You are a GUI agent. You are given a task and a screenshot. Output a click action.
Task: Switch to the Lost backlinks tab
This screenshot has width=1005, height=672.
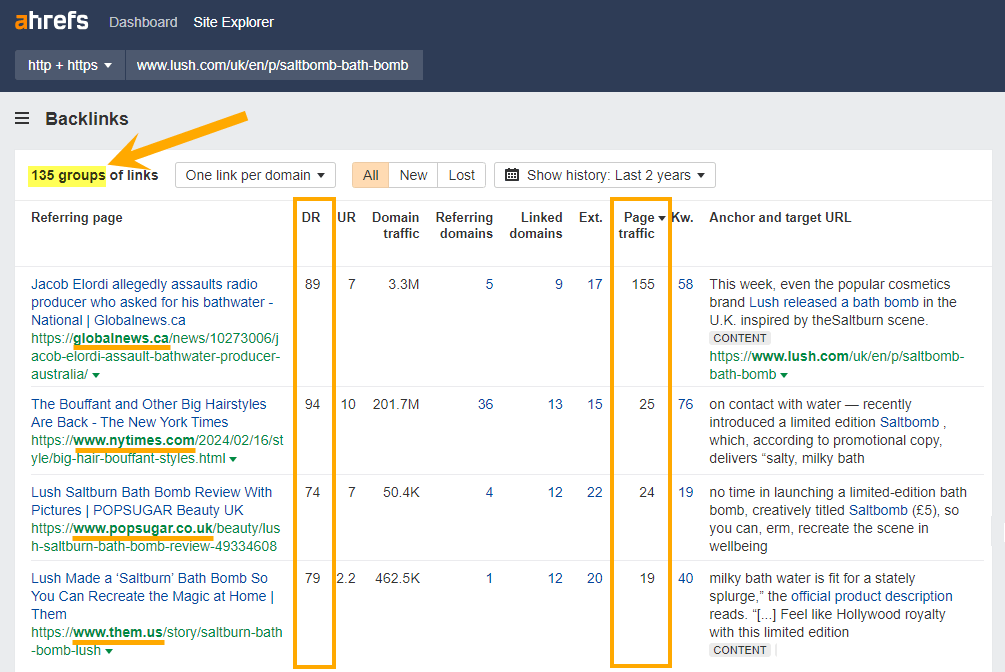[x=461, y=174]
